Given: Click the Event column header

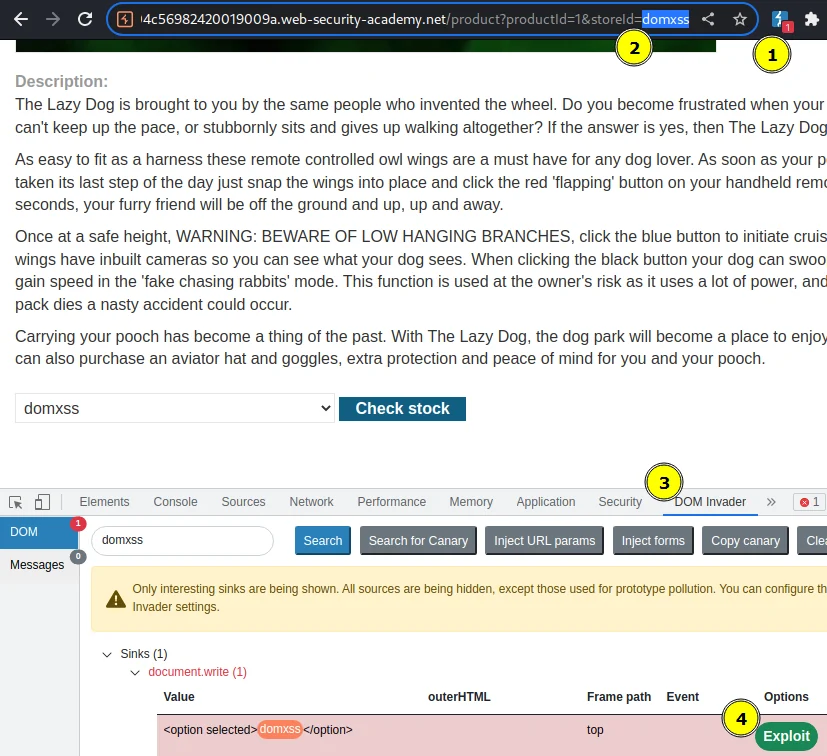Looking at the screenshot, I should pos(682,697).
